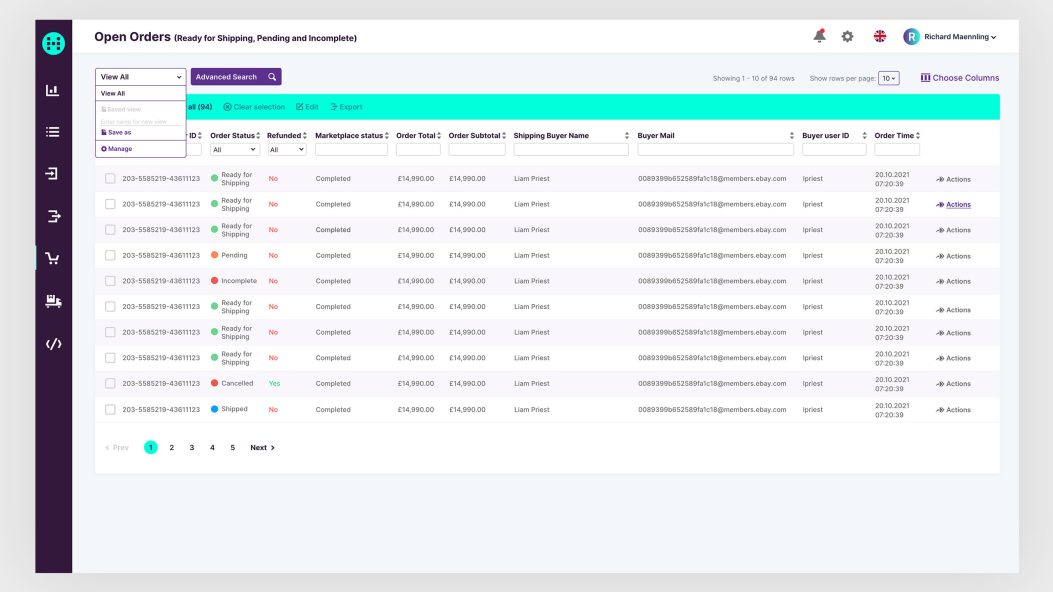This screenshot has width=1053, height=592.
Task: Click the delivery truck sidebar icon
Action: pyautogui.click(x=53, y=301)
